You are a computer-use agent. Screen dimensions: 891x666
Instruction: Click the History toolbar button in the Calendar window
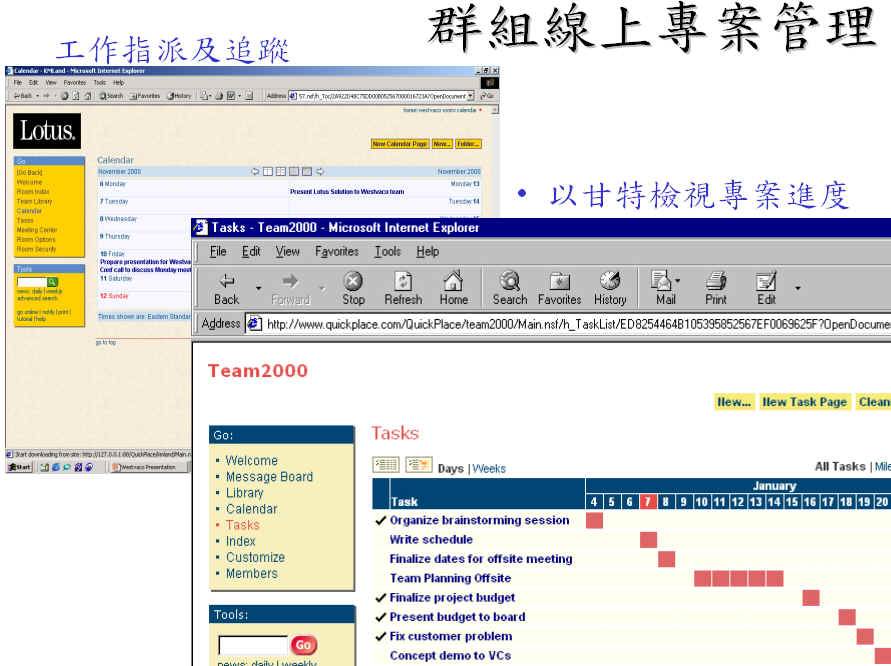tap(179, 96)
